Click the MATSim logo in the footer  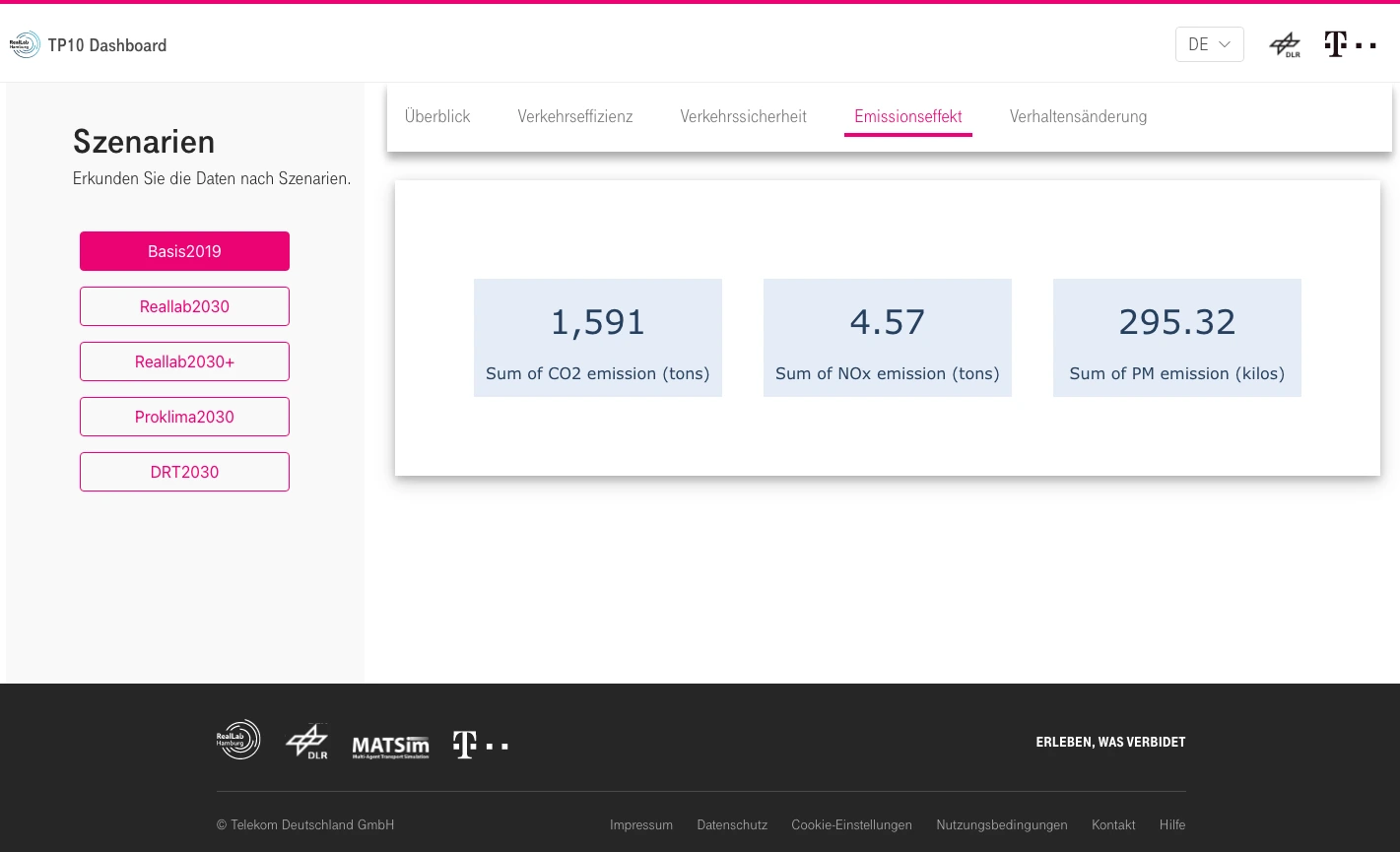click(391, 747)
